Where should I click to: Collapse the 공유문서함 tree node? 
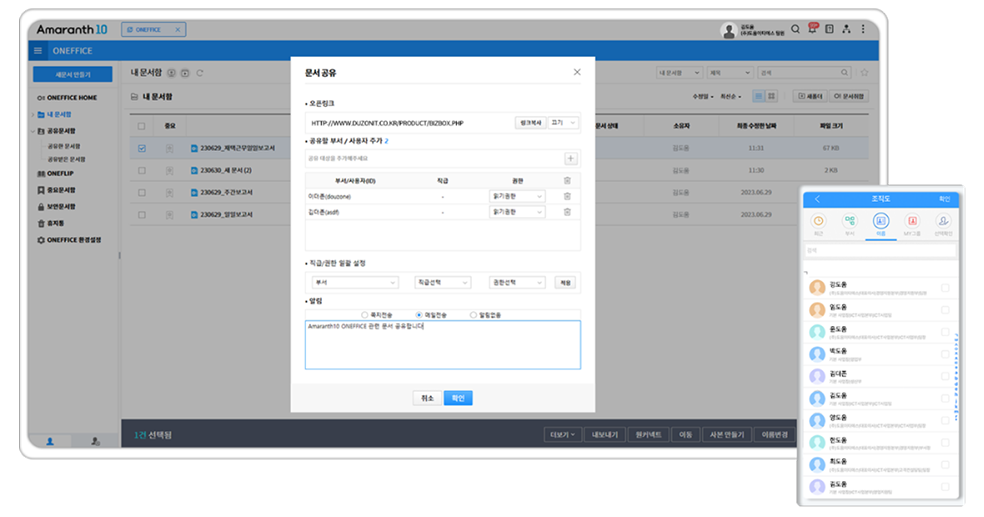pos(33,131)
